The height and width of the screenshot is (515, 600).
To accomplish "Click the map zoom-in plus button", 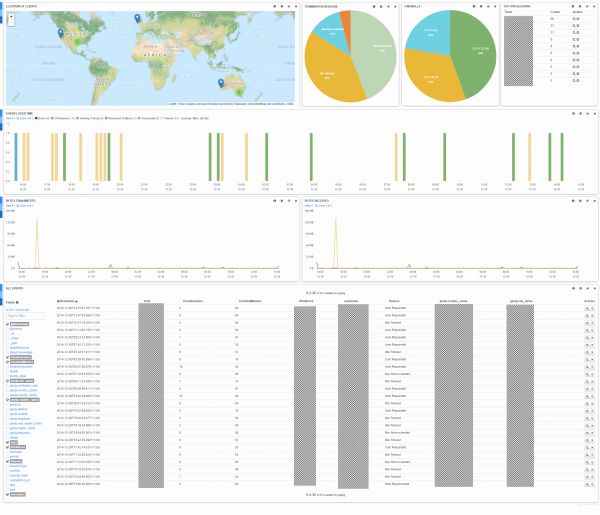I will click(x=10, y=17).
